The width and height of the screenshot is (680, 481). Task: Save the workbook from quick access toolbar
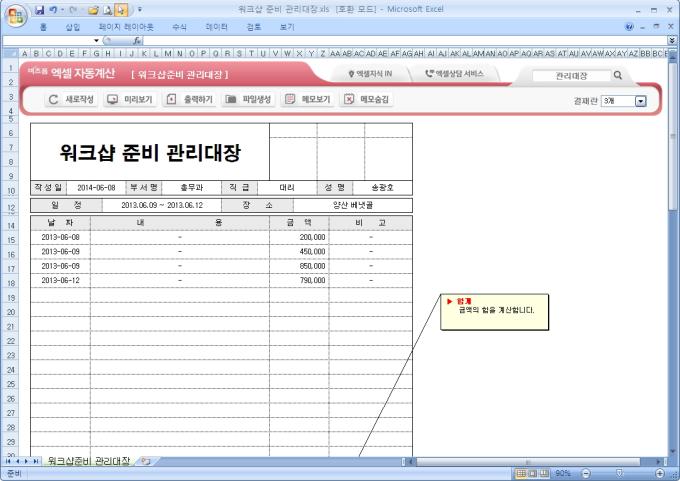[x=39, y=10]
